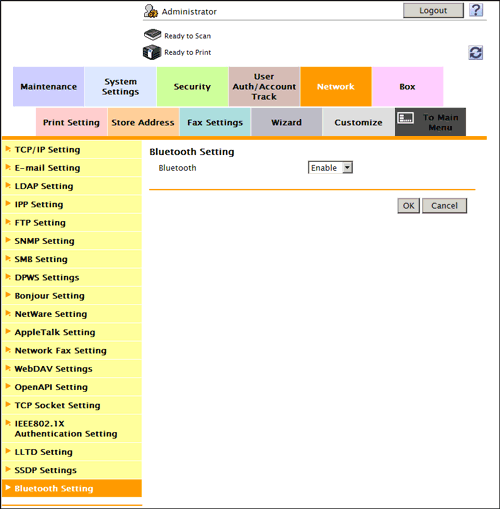Click the arrow icon beside Bluetooth Setting
The image size is (500, 509).
tap(8, 488)
